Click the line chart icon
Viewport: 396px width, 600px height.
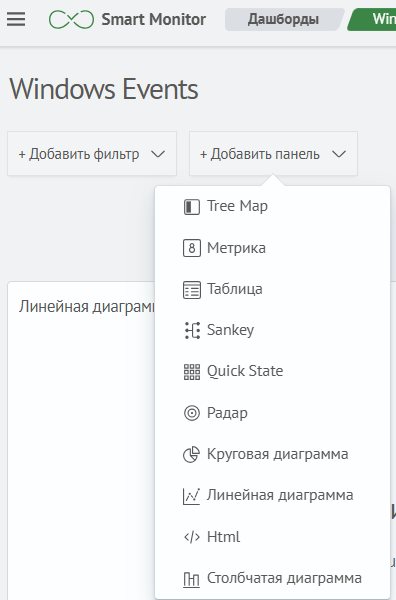(191, 496)
